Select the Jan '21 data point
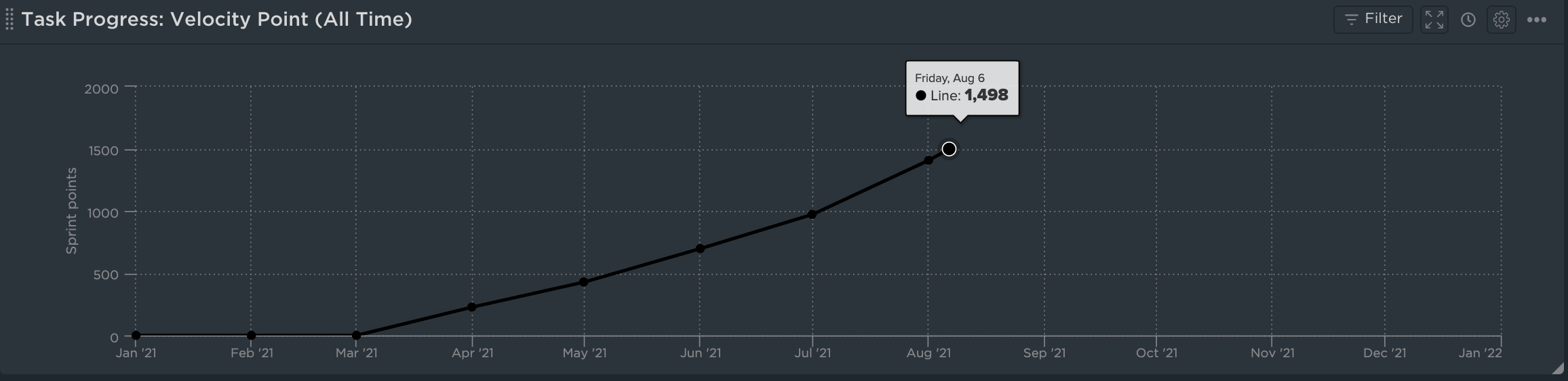Viewport: 1568px width, 381px height. tap(136, 336)
